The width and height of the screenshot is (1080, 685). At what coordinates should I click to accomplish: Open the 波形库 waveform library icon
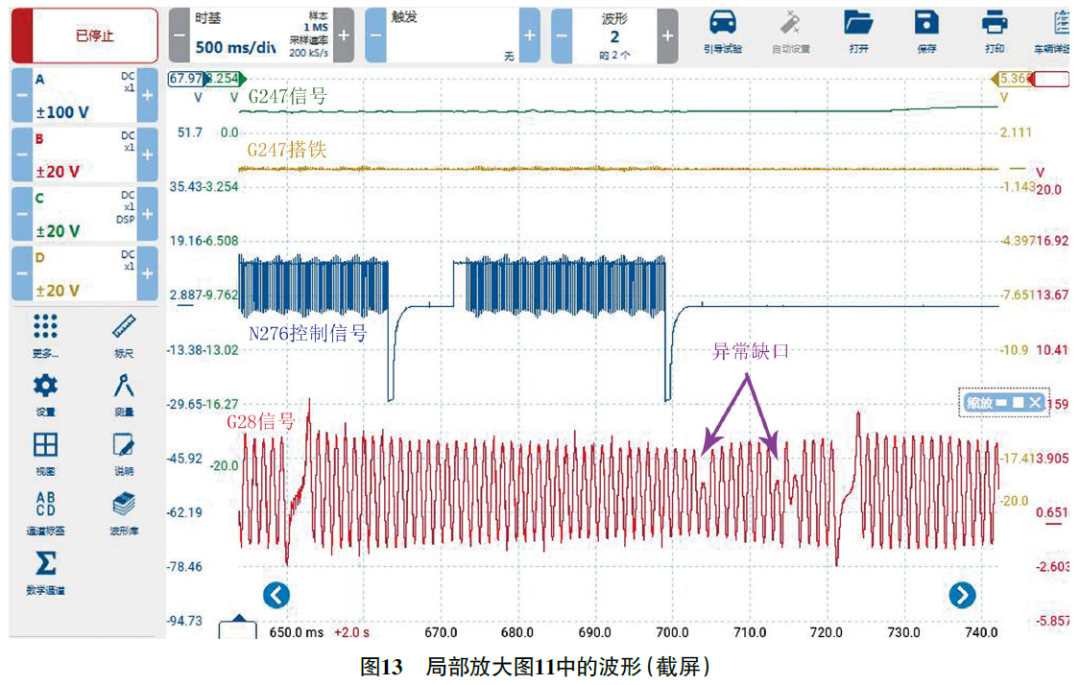(124, 513)
